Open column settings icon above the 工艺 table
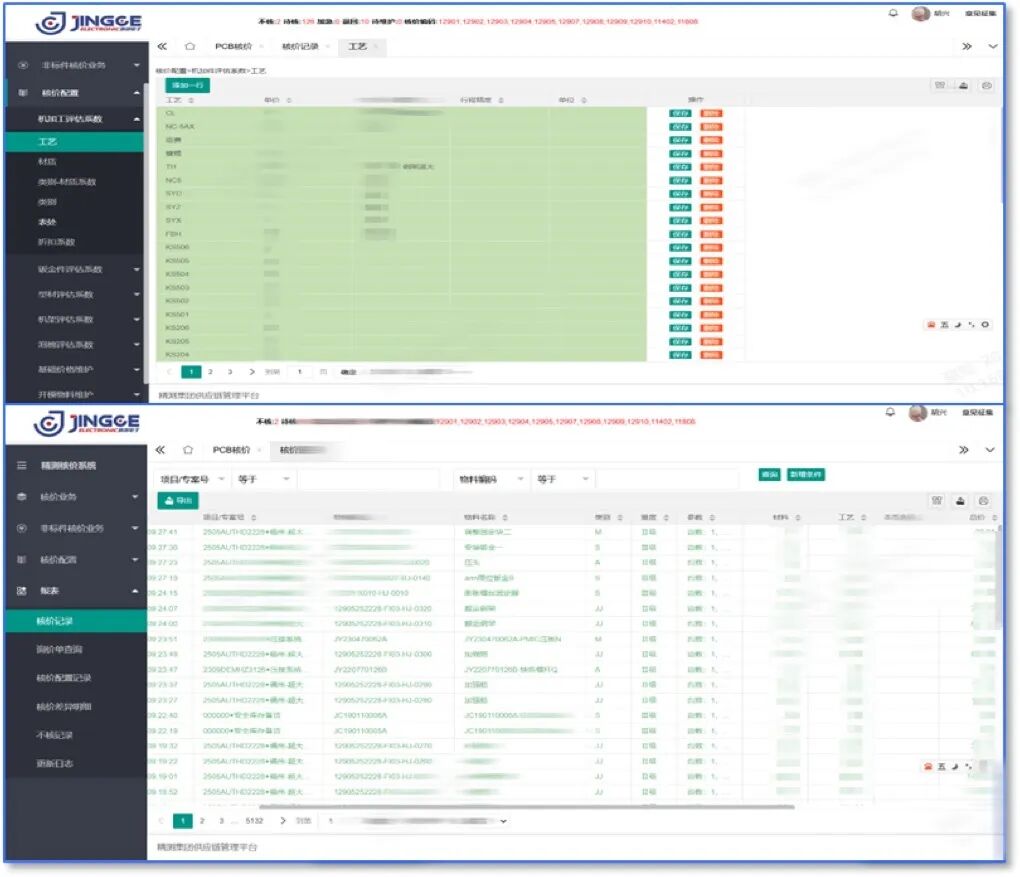This screenshot has width=1020, height=877. [939, 86]
